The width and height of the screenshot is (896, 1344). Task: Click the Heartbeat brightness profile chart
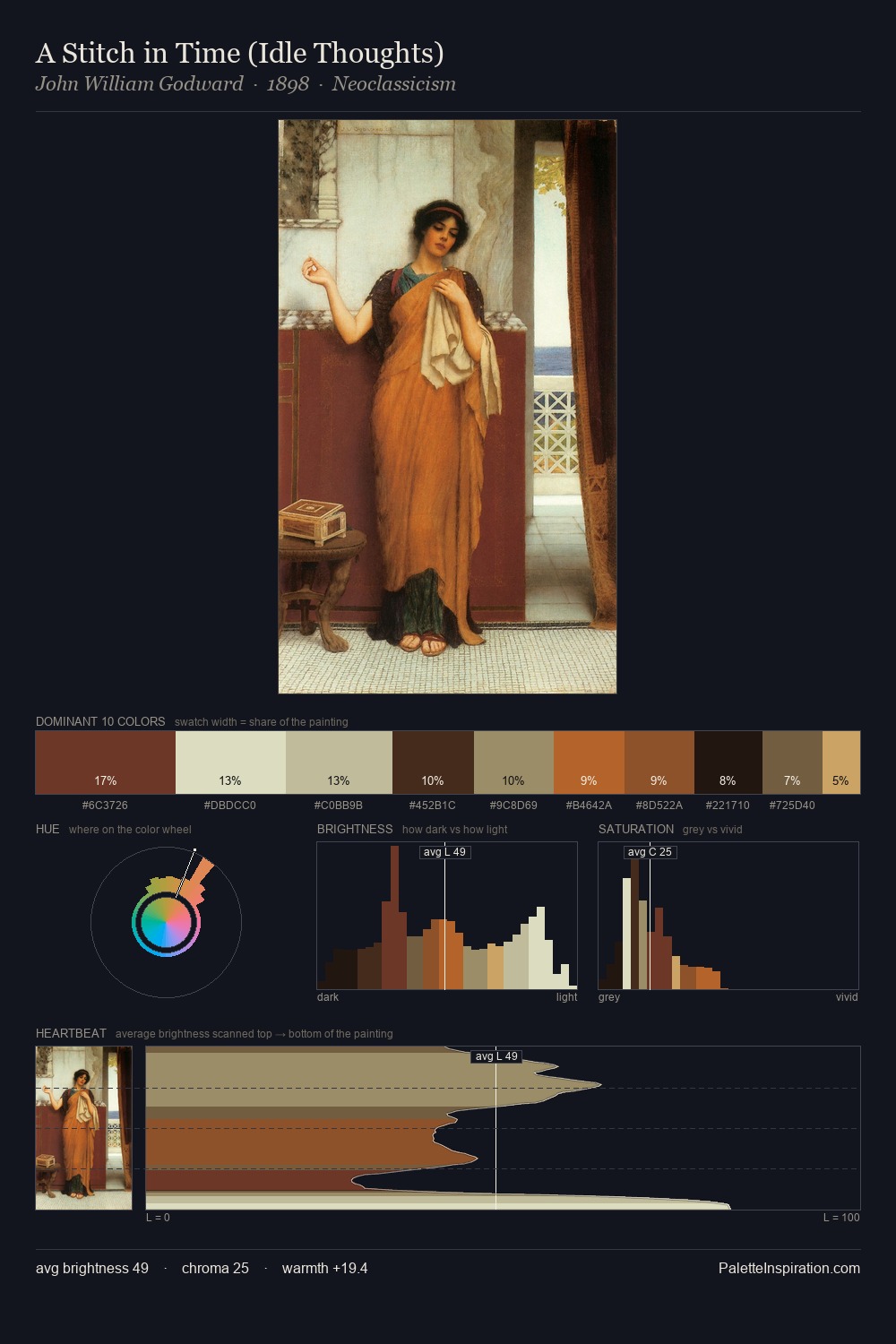point(503,1128)
